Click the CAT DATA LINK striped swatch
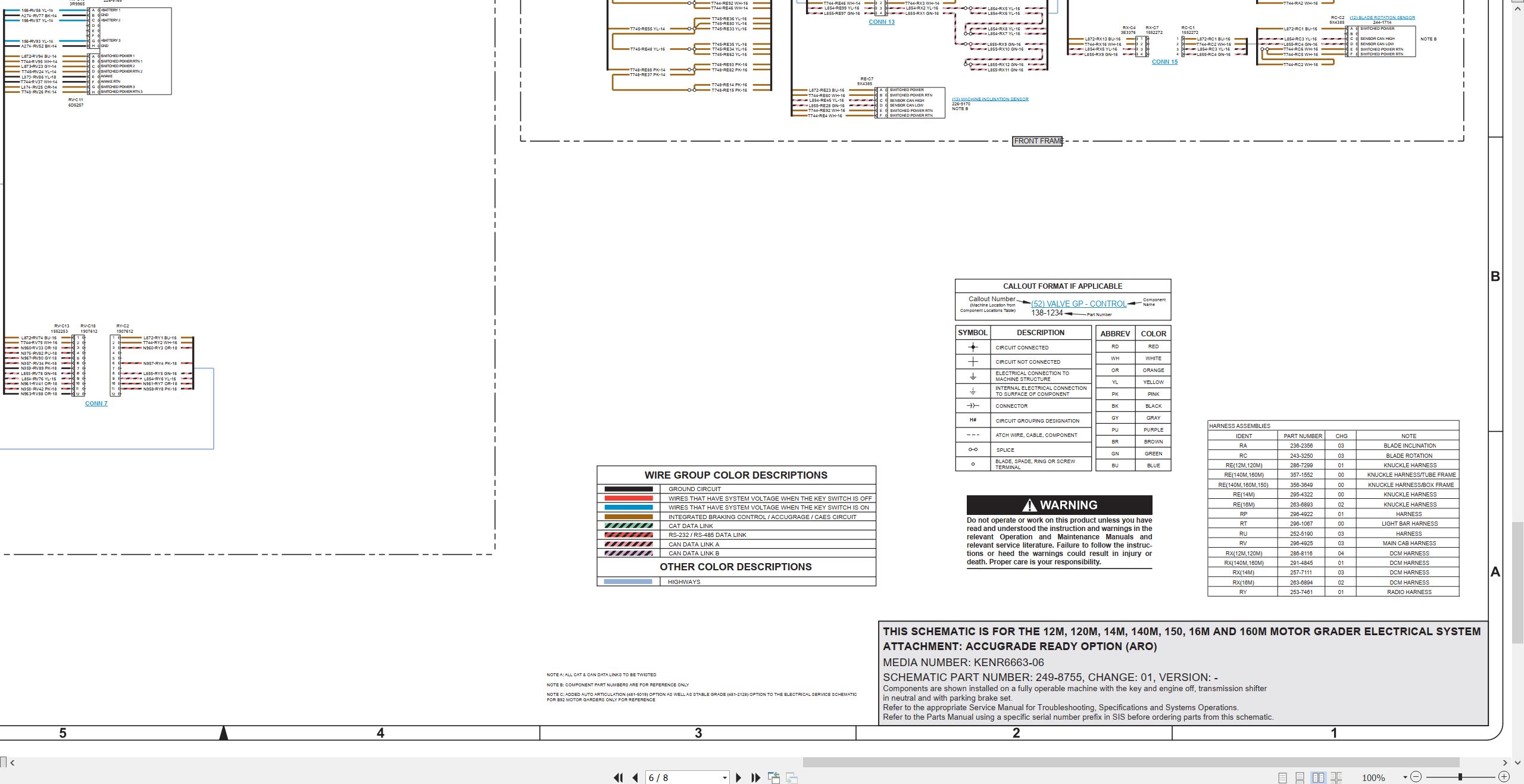This screenshot has width=1524, height=784. [629, 526]
